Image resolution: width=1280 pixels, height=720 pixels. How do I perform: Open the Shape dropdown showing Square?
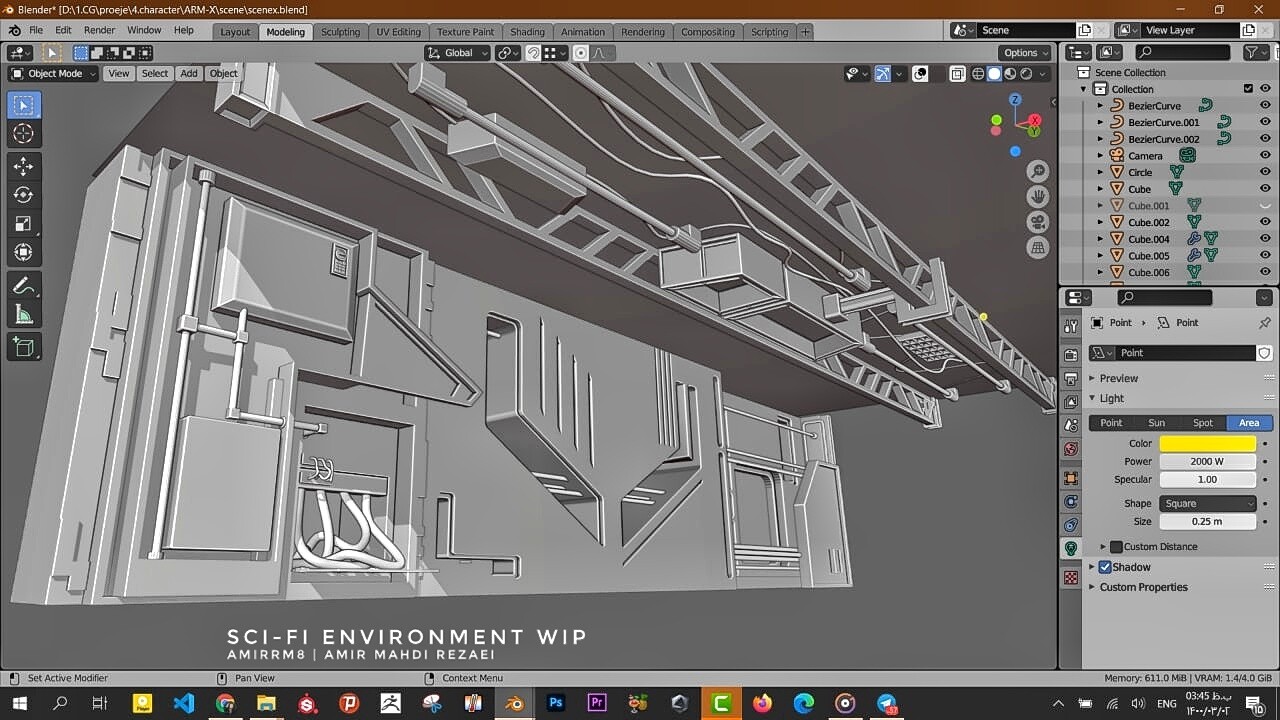point(1207,503)
